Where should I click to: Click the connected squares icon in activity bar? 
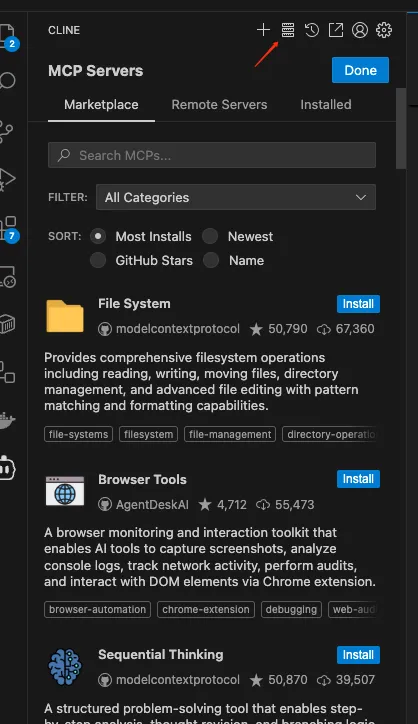7,372
